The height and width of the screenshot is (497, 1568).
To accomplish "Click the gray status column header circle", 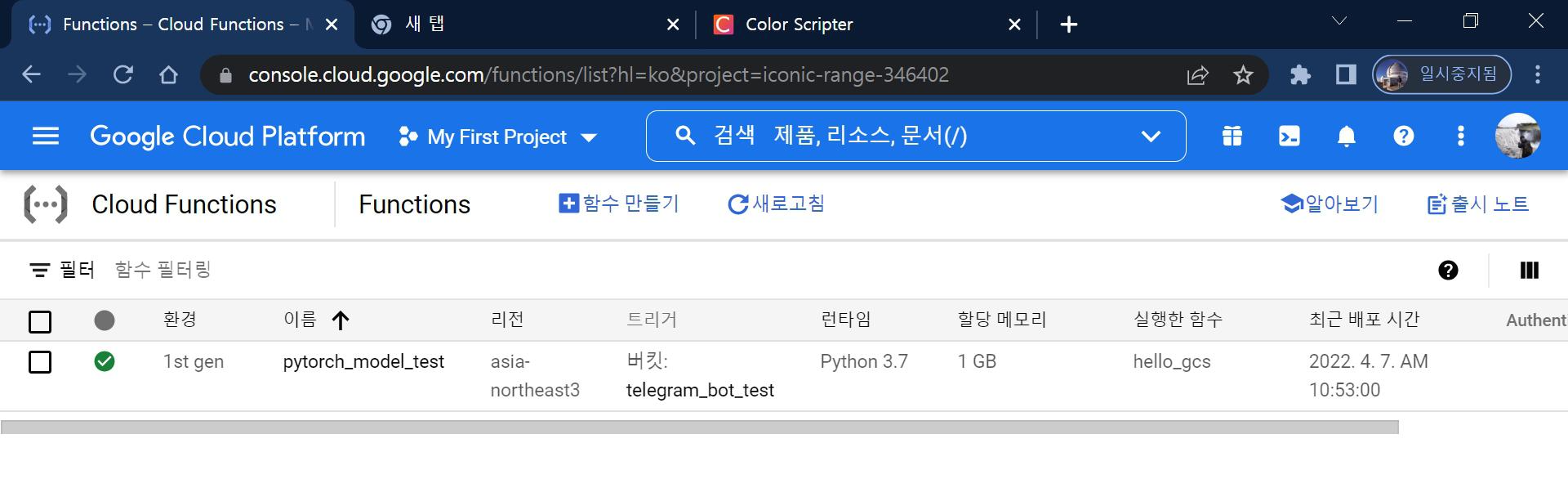I will (x=105, y=320).
